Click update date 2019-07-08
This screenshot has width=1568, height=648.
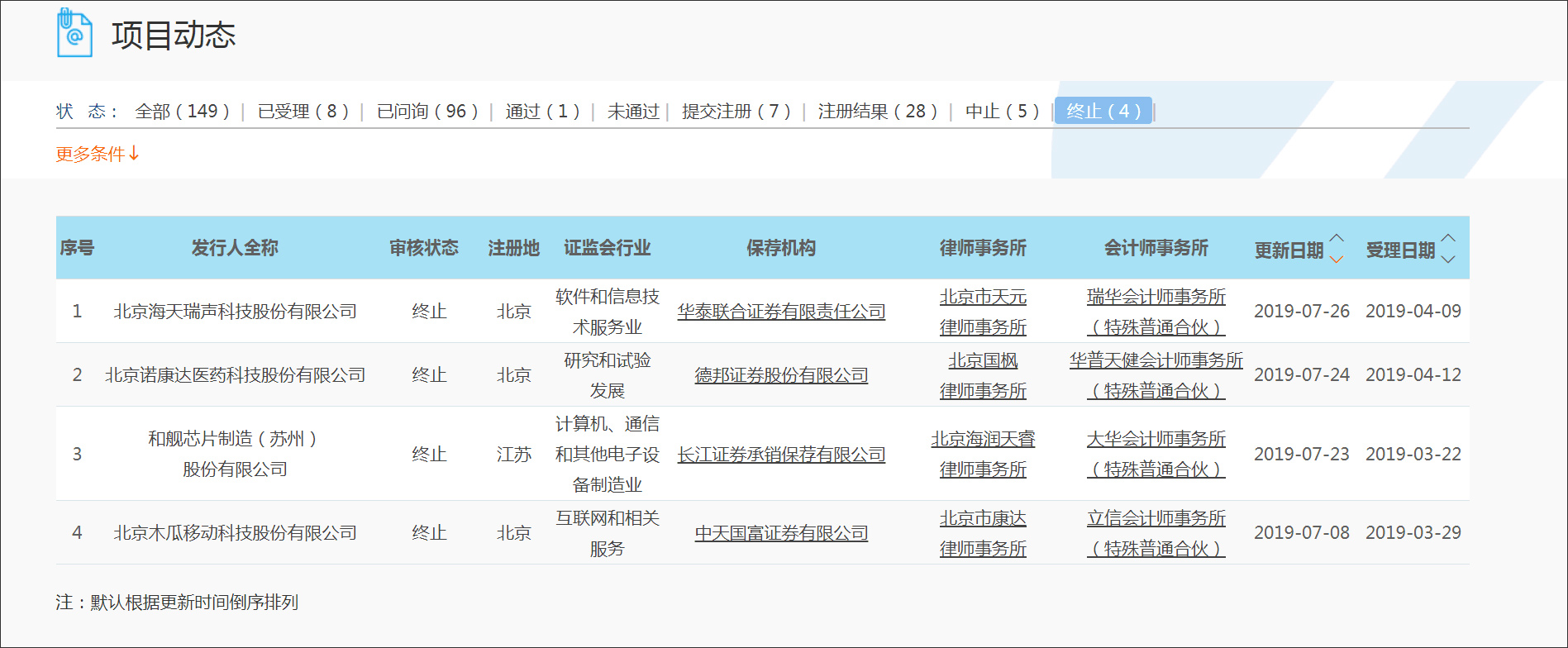[x=1302, y=533]
